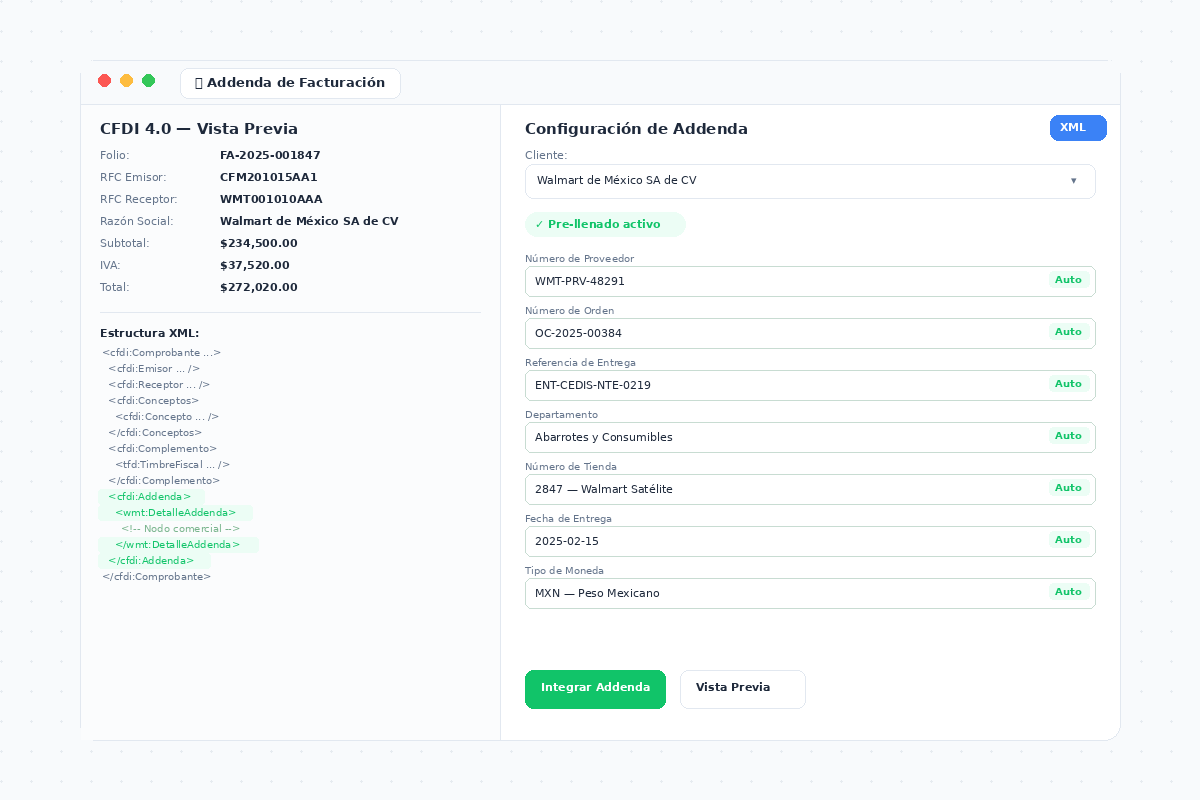Open the Cliente dropdown Walmart de México

[810, 181]
